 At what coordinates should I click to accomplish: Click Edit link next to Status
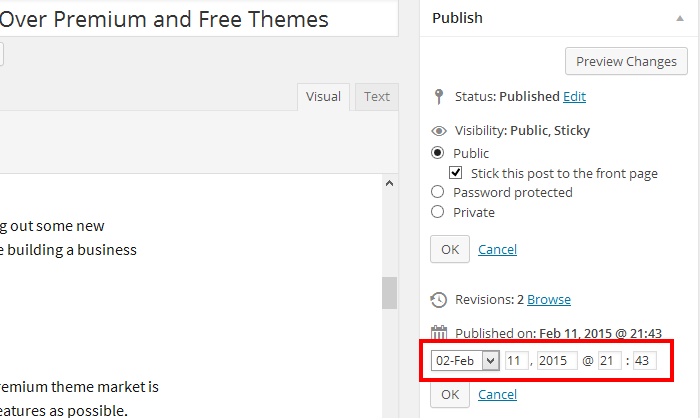574,97
